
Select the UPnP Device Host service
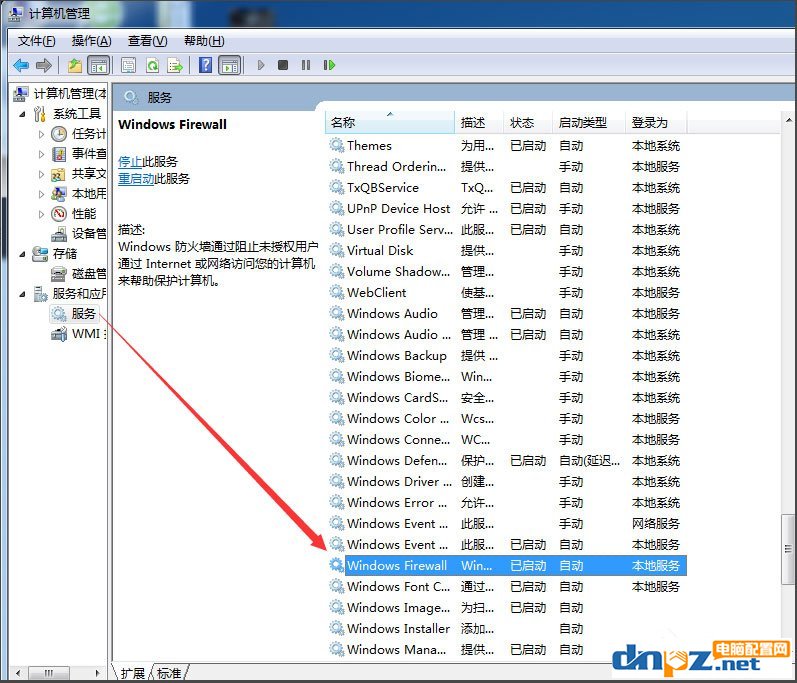click(506, 209)
